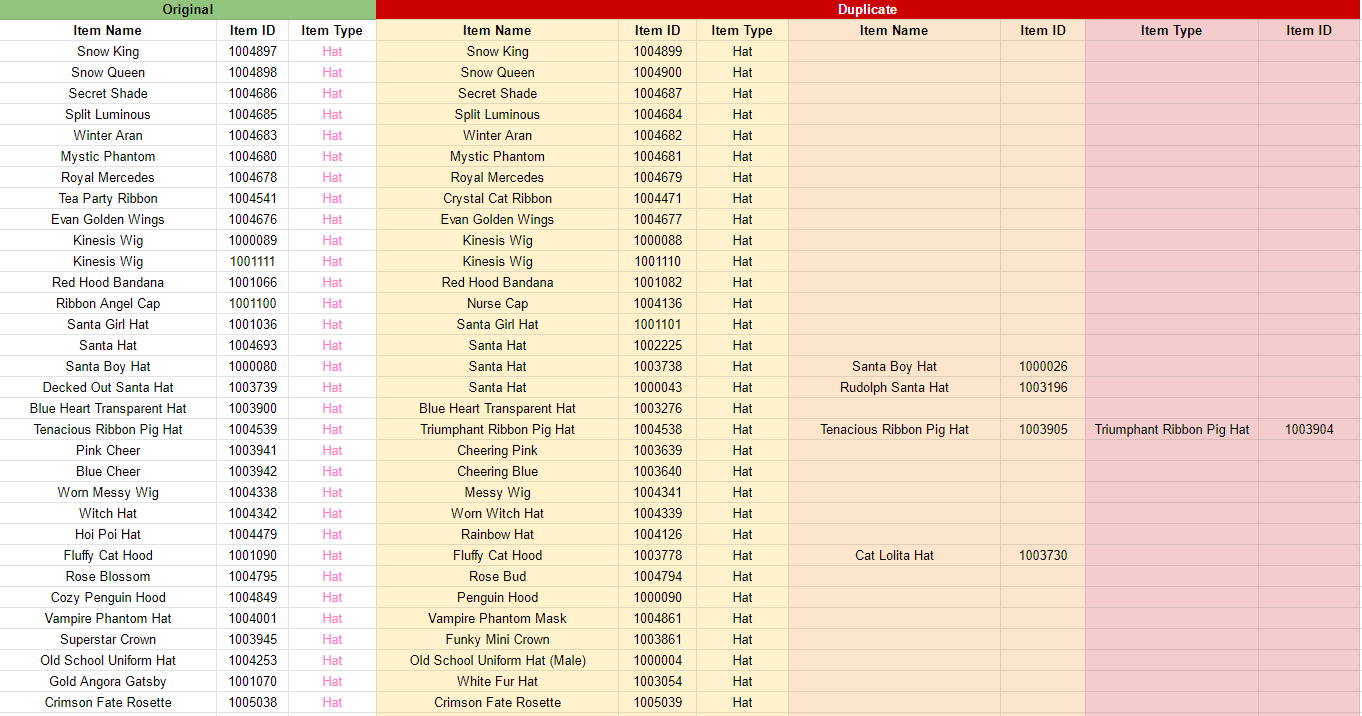The height and width of the screenshot is (716, 1362).
Task: Select the Original "Secret Shade" cell
Action: (108, 93)
